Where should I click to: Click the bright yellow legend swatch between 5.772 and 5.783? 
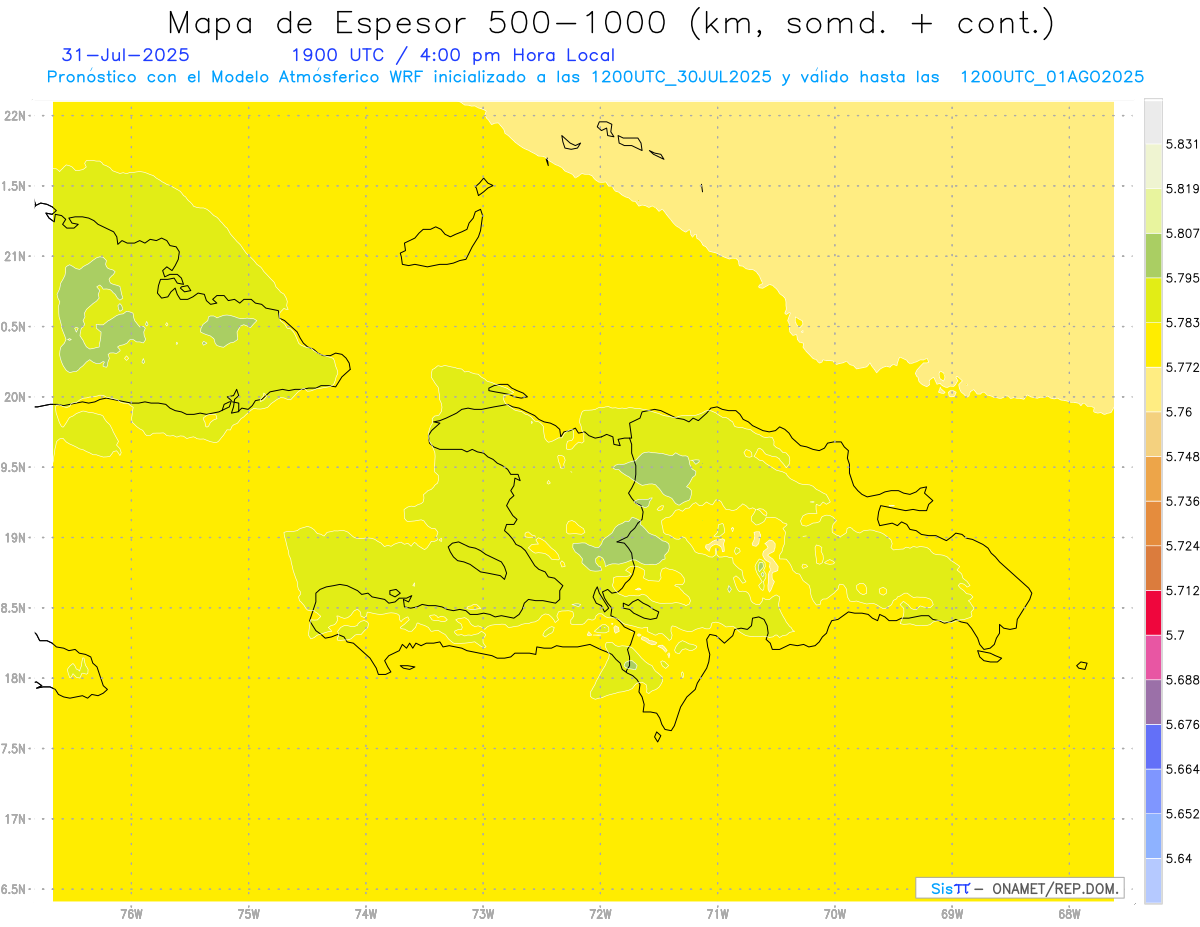click(x=1153, y=344)
